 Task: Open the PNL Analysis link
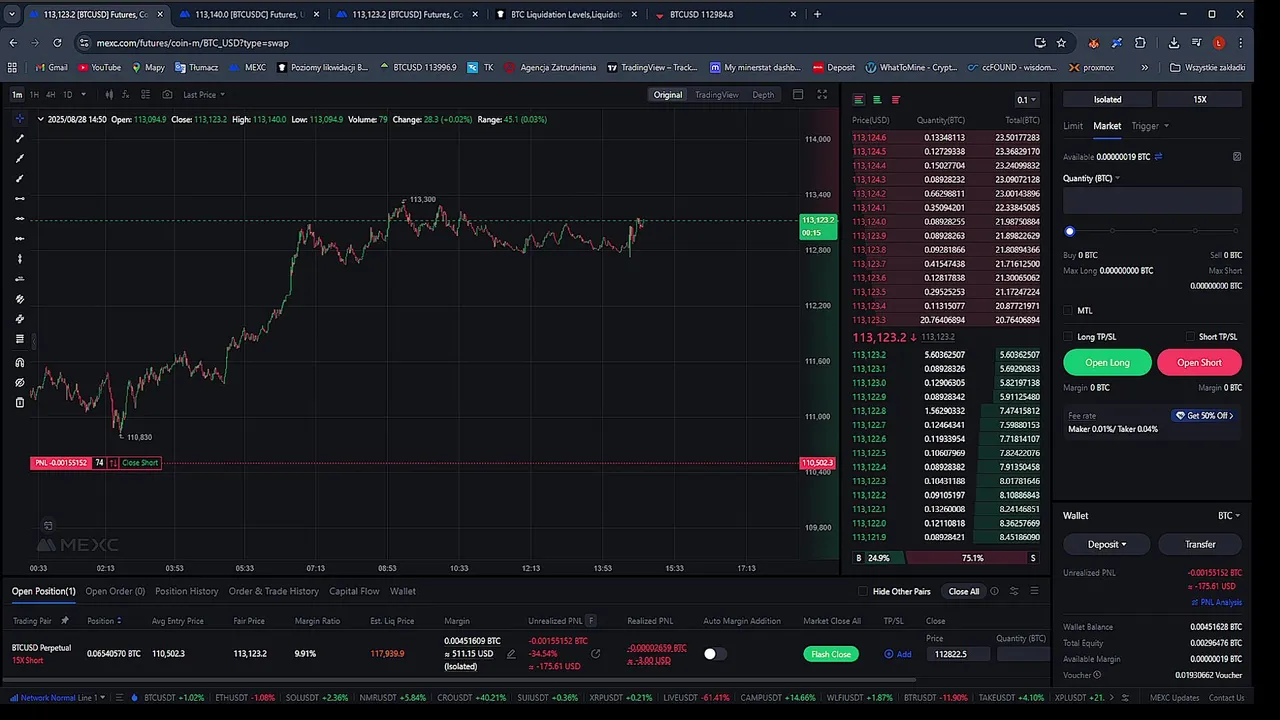pos(1217,602)
